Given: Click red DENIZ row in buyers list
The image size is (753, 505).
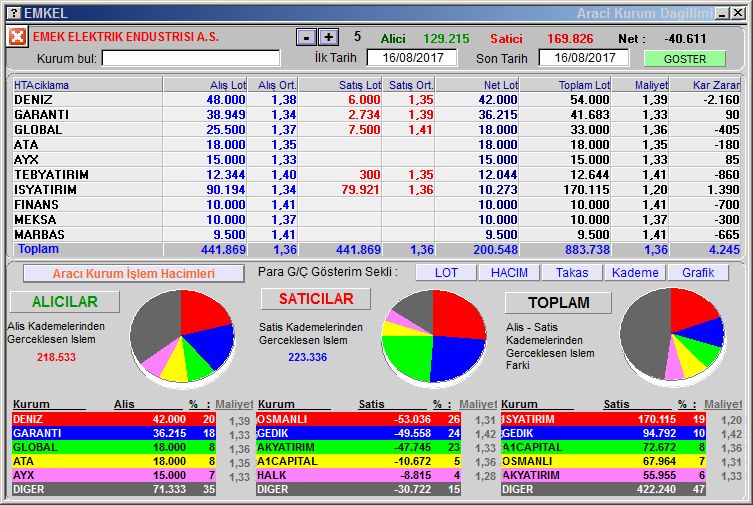Looking at the screenshot, I should 114,419.
